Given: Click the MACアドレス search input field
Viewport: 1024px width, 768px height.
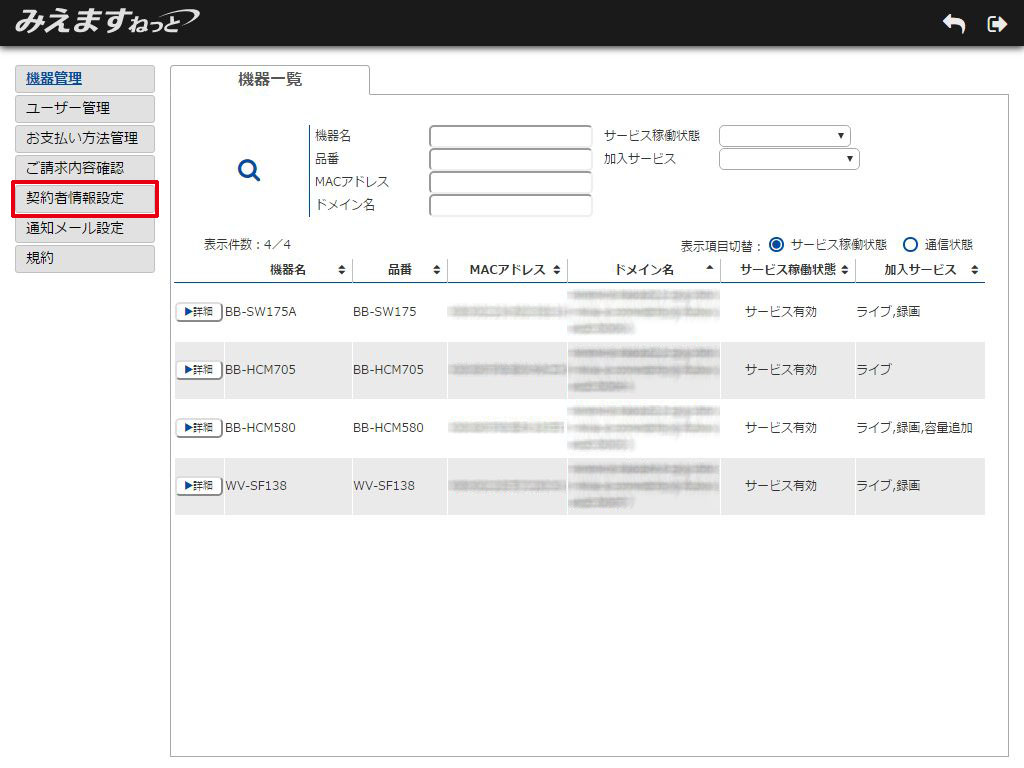Looking at the screenshot, I should [x=510, y=182].
